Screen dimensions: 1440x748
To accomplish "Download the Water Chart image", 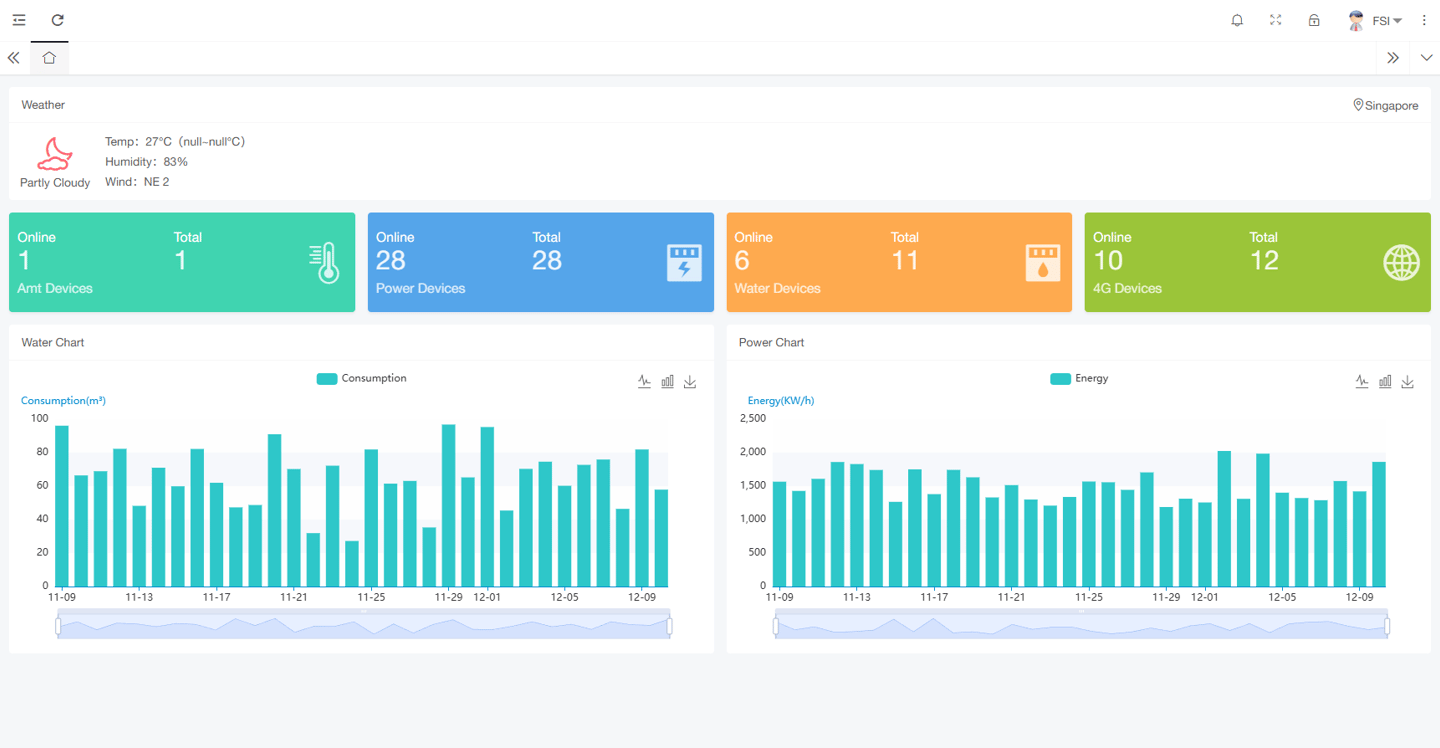I will pyautogui.click(x=690, y=381).
